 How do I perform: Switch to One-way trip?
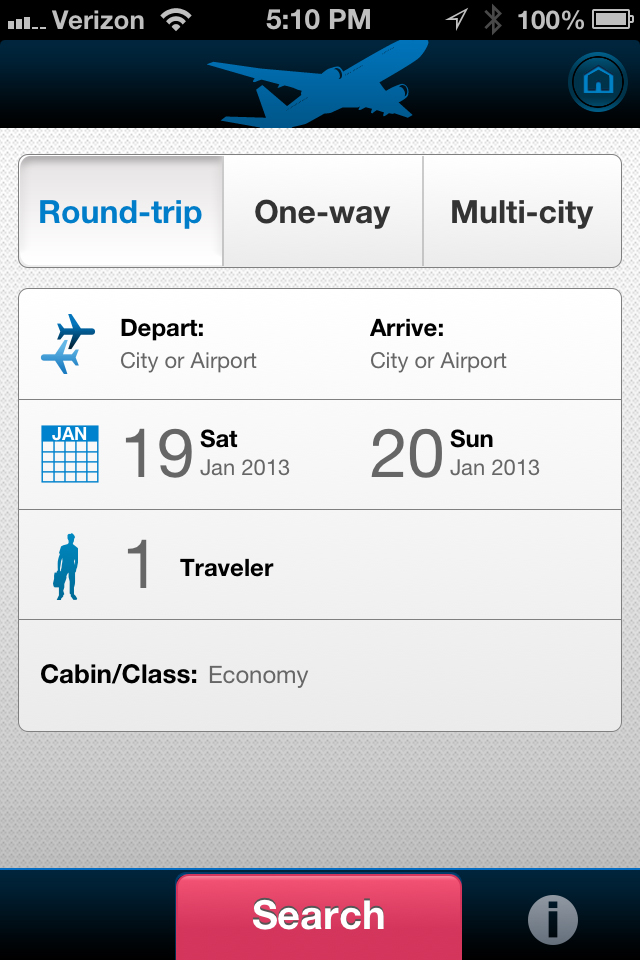coord(322,212)
